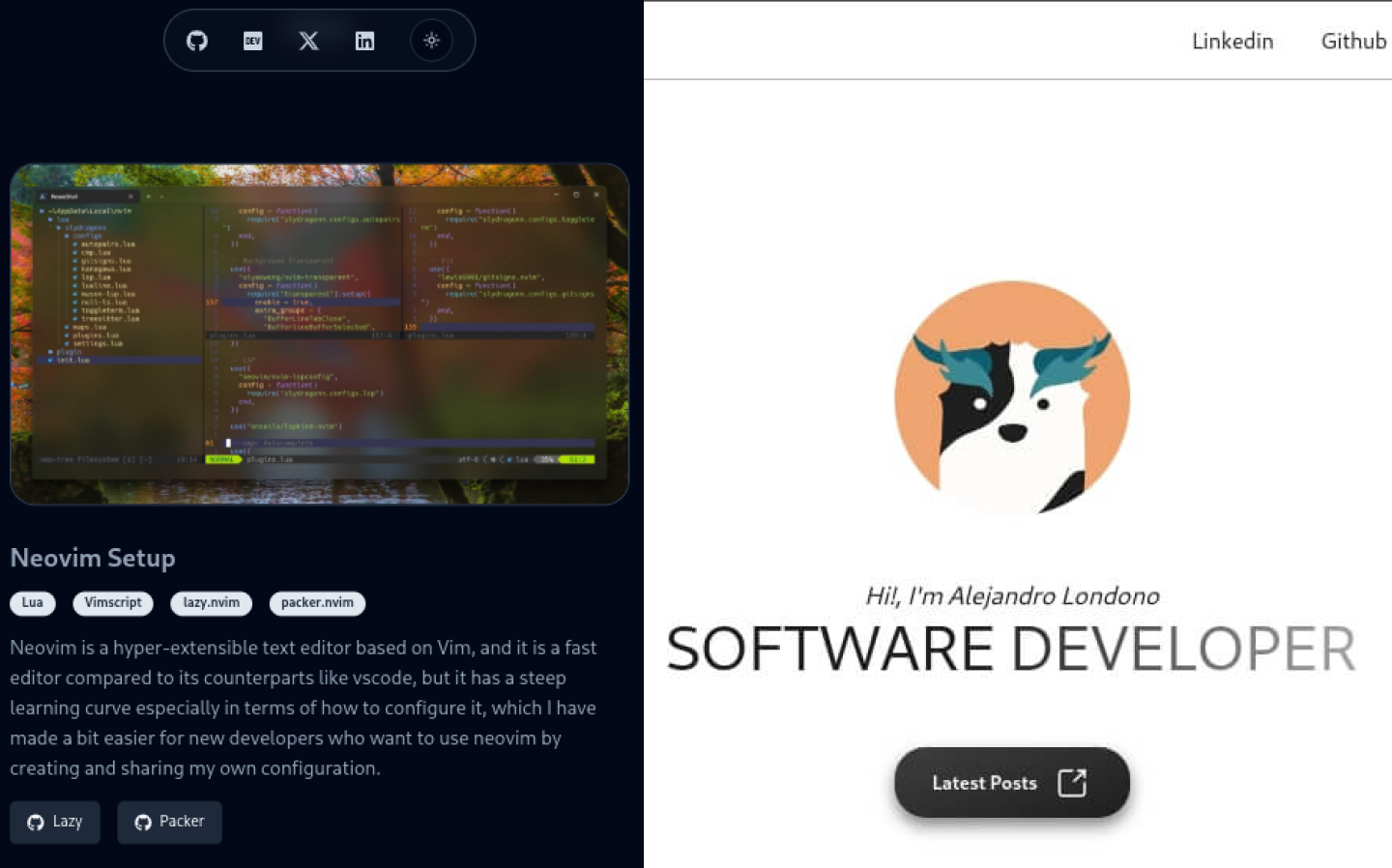This screenshot has width=1392, height=868.
Task: Click the dog avatar profile image
Action: pyautogui.click(x=1012, y=397)
